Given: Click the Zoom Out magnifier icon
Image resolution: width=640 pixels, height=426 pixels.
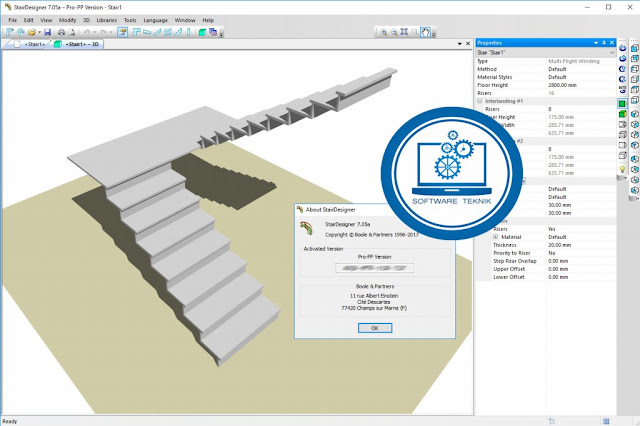Looking at the screenshot, I should pyautogui.click(x=394, y=32).
